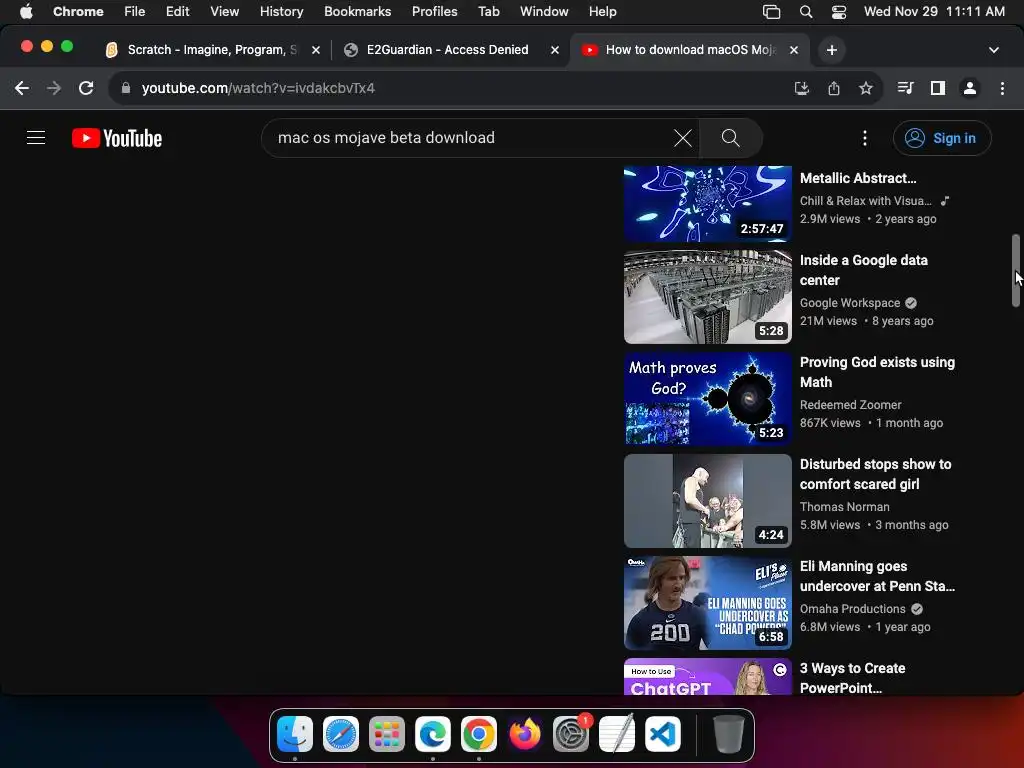
Task: Open TextEdit from the Dock
Action: click(616, 734)
